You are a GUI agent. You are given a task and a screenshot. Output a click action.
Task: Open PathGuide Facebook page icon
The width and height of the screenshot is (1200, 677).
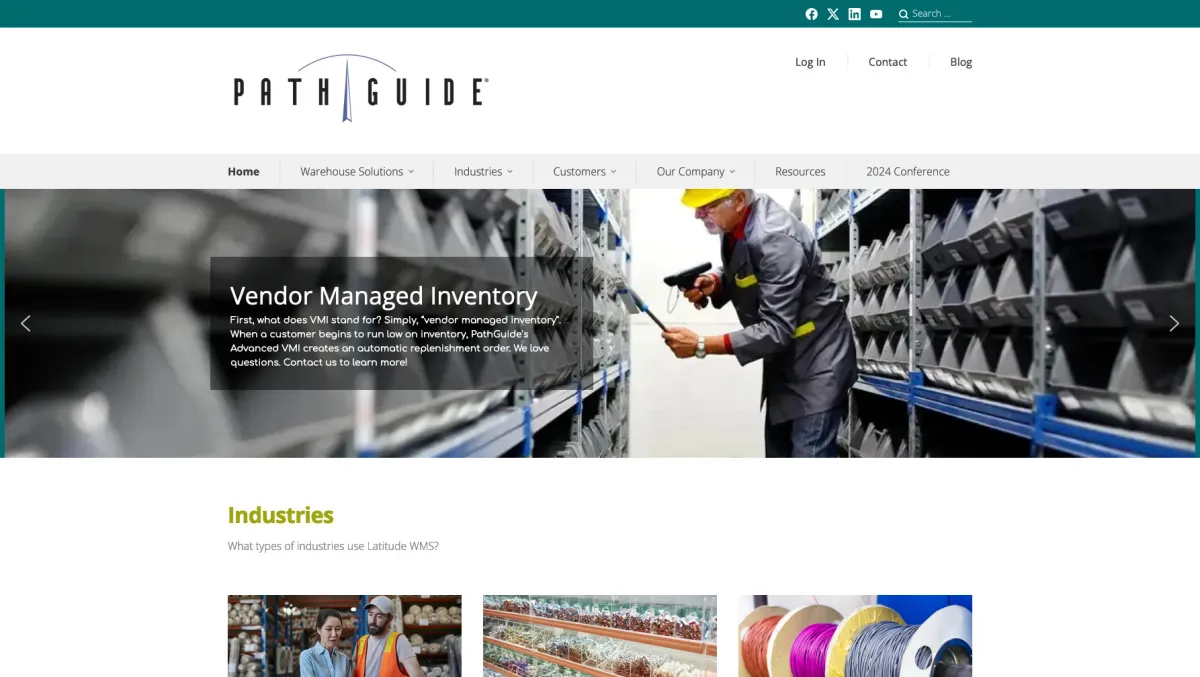(811, 14)
